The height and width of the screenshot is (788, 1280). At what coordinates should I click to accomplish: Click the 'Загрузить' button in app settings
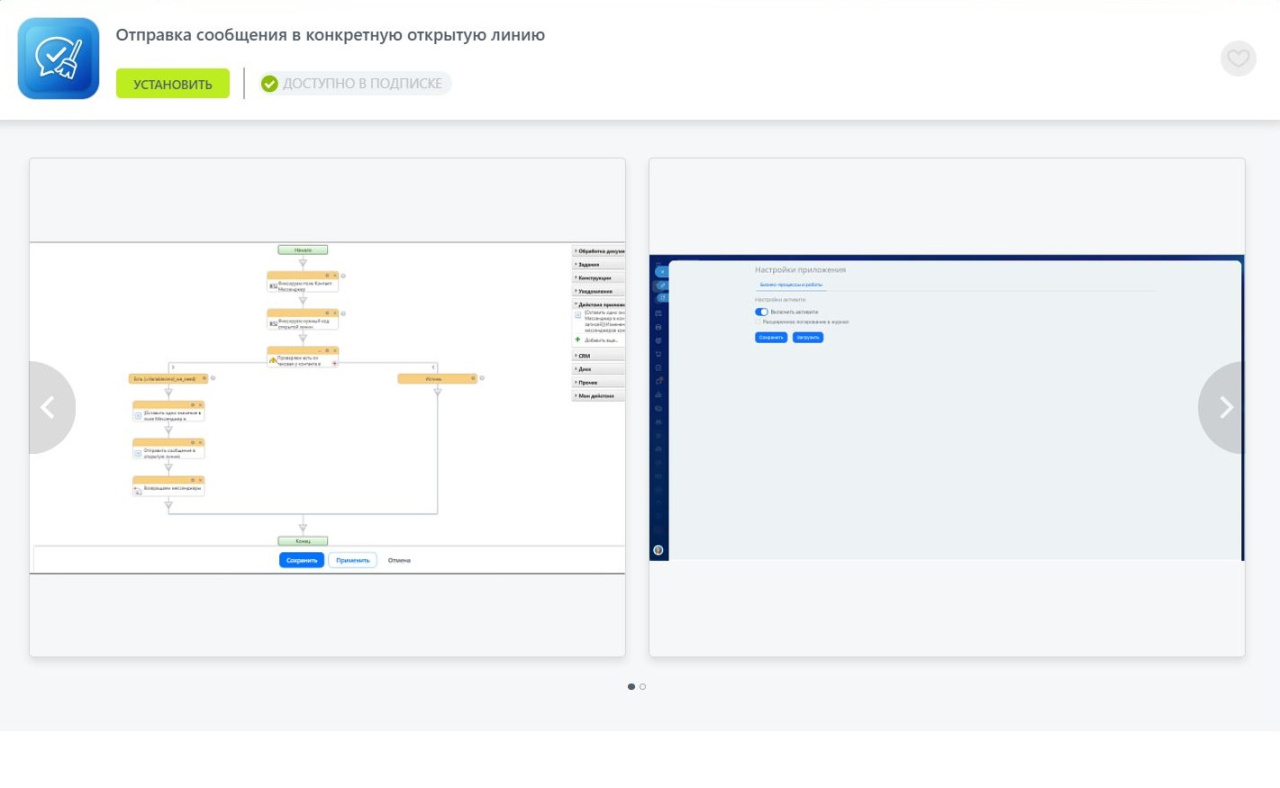(808, 338)
